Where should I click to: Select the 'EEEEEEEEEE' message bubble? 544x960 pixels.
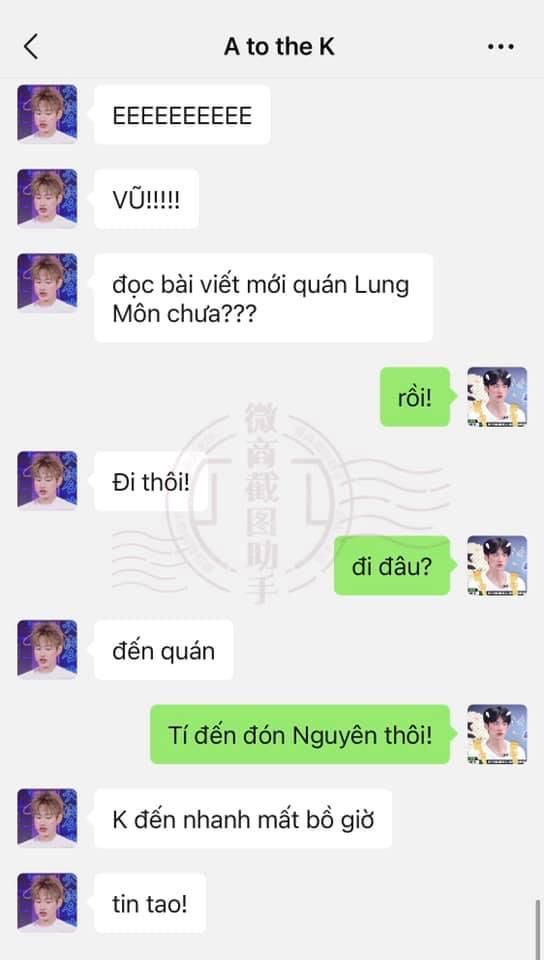pyautogui.click(x=182, y=115)
